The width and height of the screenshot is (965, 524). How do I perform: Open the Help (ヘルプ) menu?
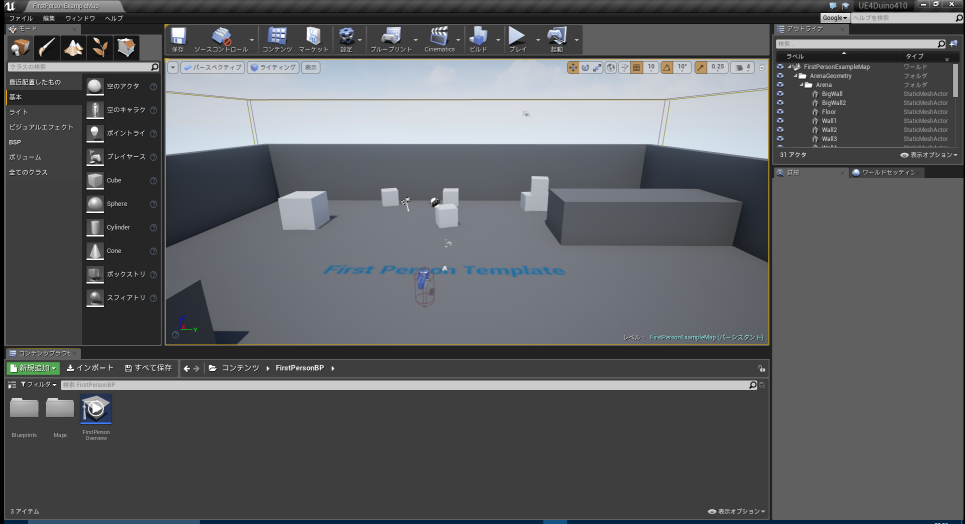[114, 18]
